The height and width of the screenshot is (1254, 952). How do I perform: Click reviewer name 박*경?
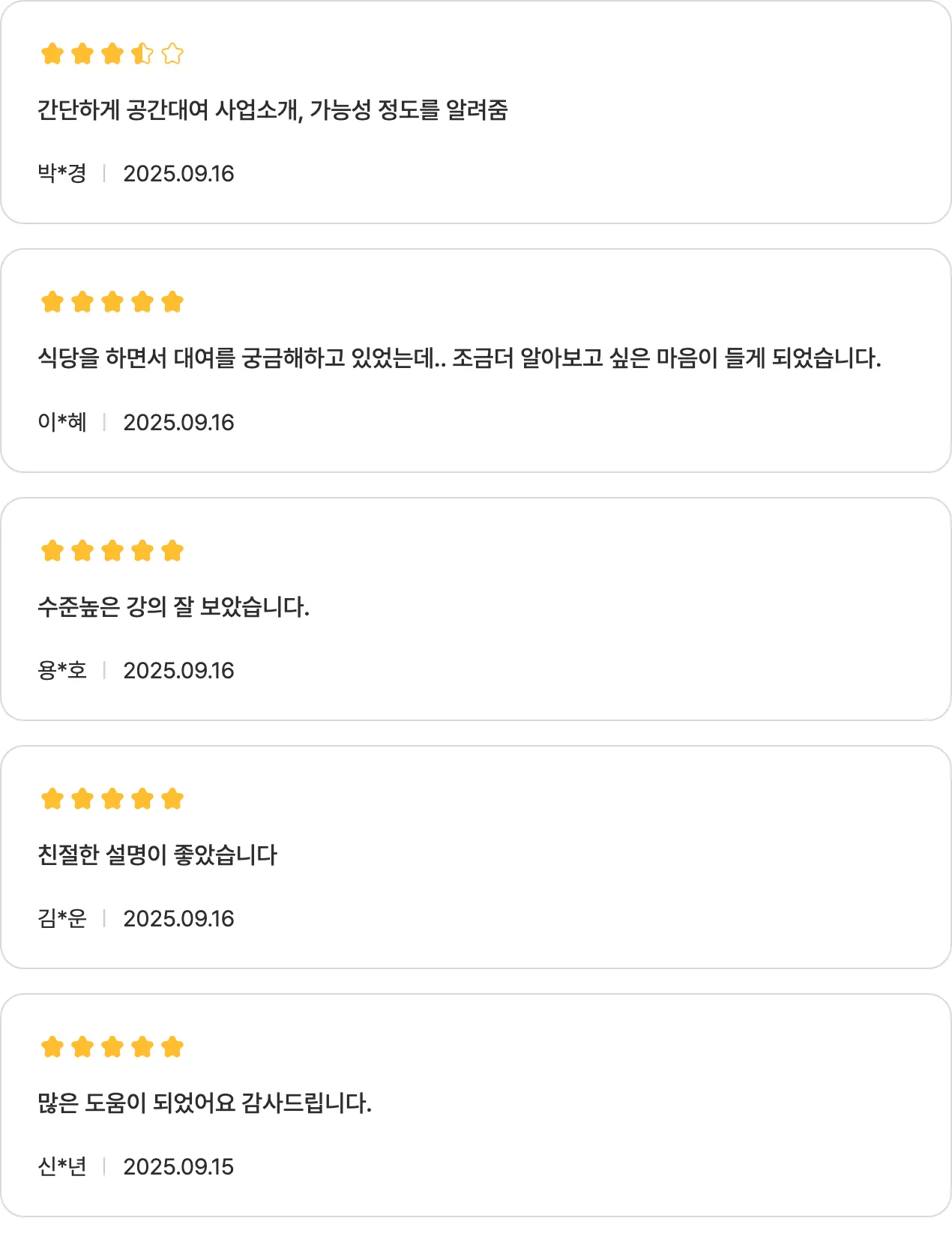(62, 173)
